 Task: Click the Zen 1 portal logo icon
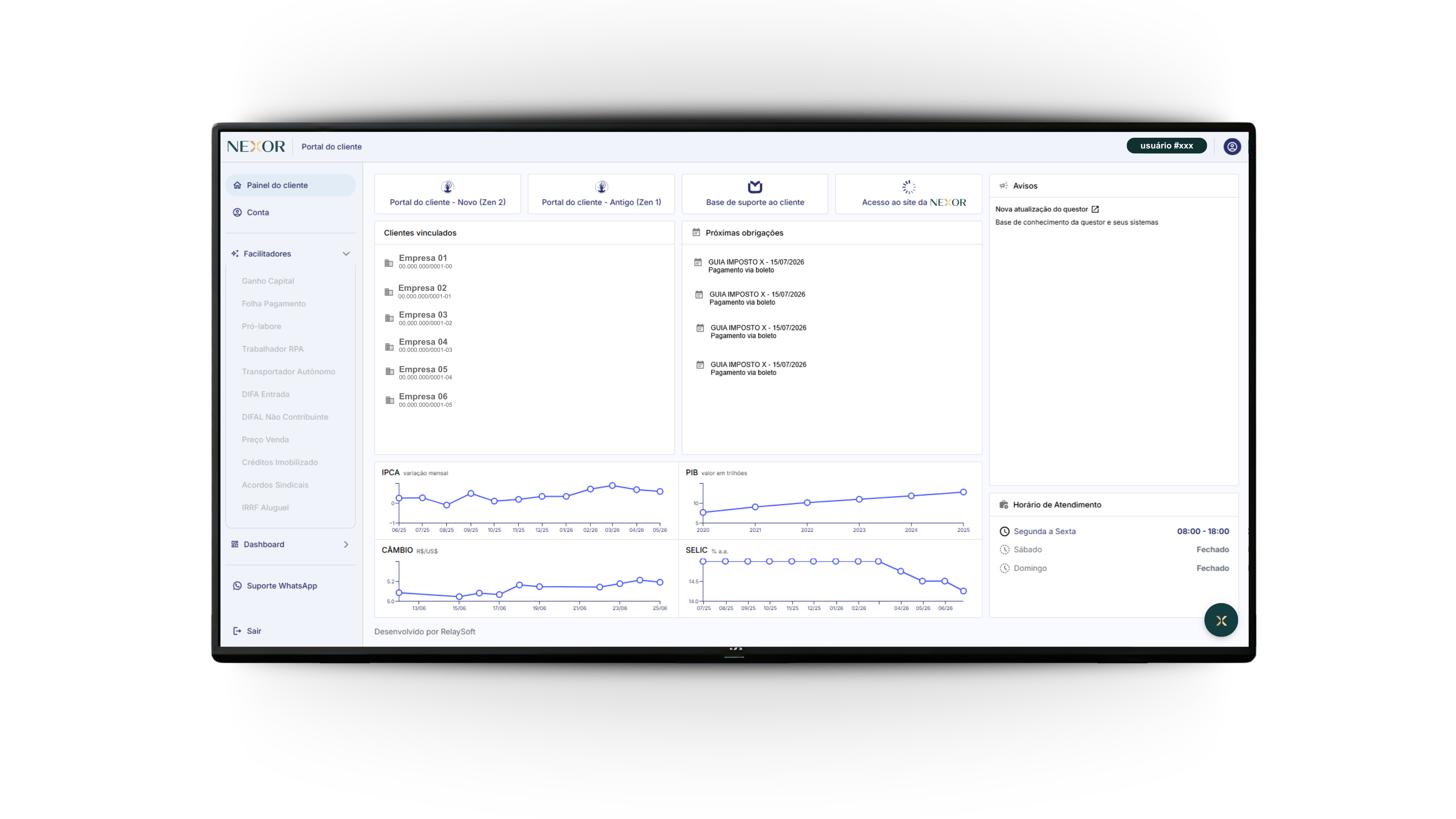coord(601,187)
